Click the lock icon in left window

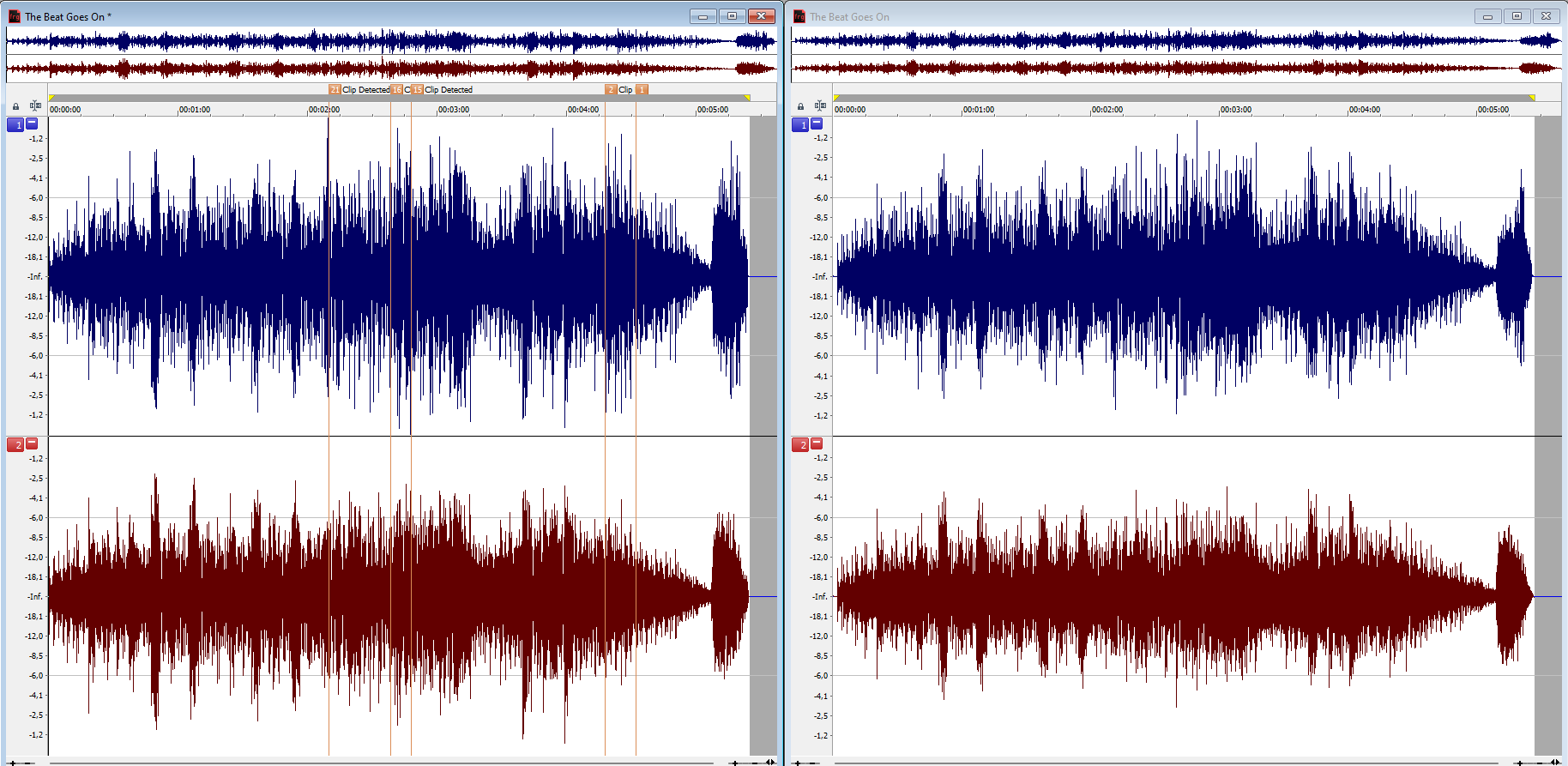pyautogui.click(x=15, y=107)
